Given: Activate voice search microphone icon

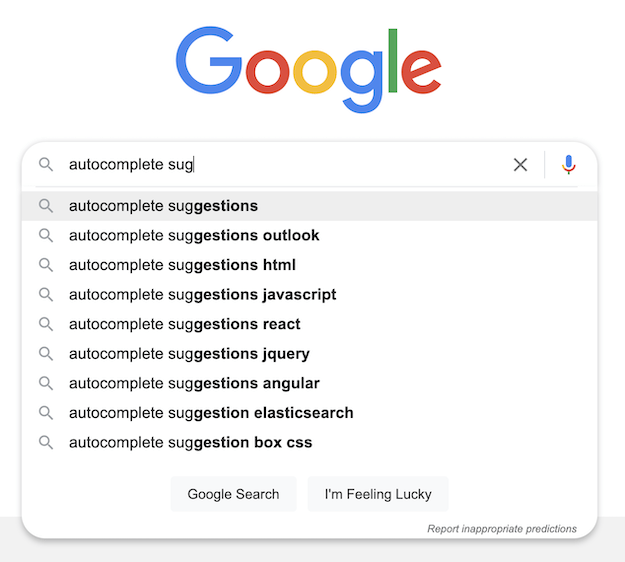Looking at the screenshot, I should tap(569, 165).
